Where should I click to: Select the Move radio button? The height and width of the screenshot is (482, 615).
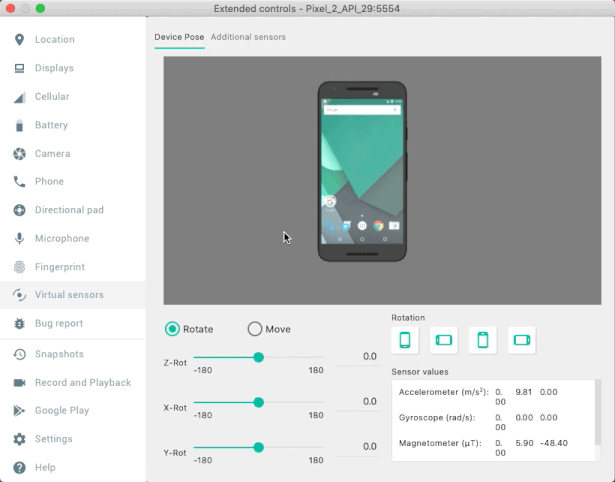point(255,329)
